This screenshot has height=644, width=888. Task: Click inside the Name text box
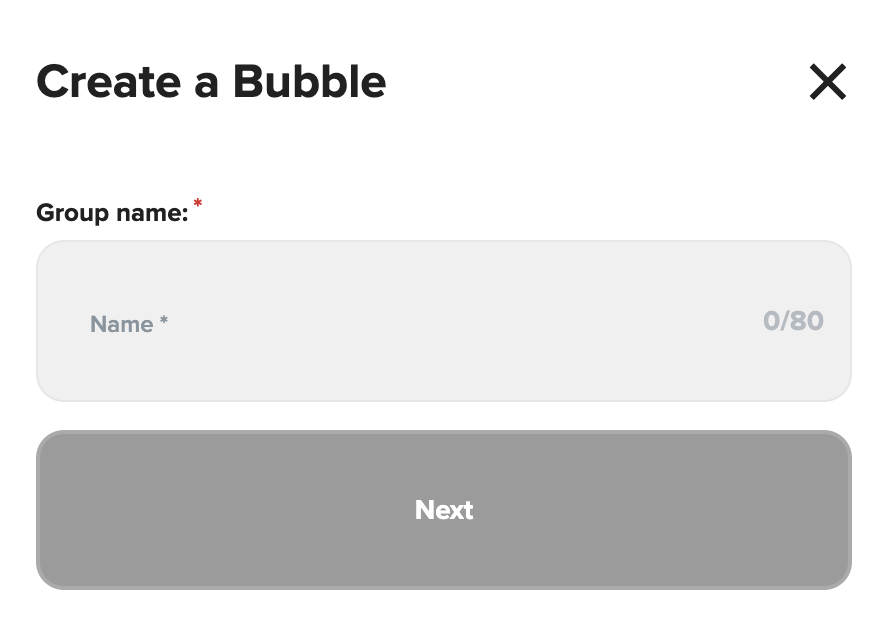[x=444, y=321]
